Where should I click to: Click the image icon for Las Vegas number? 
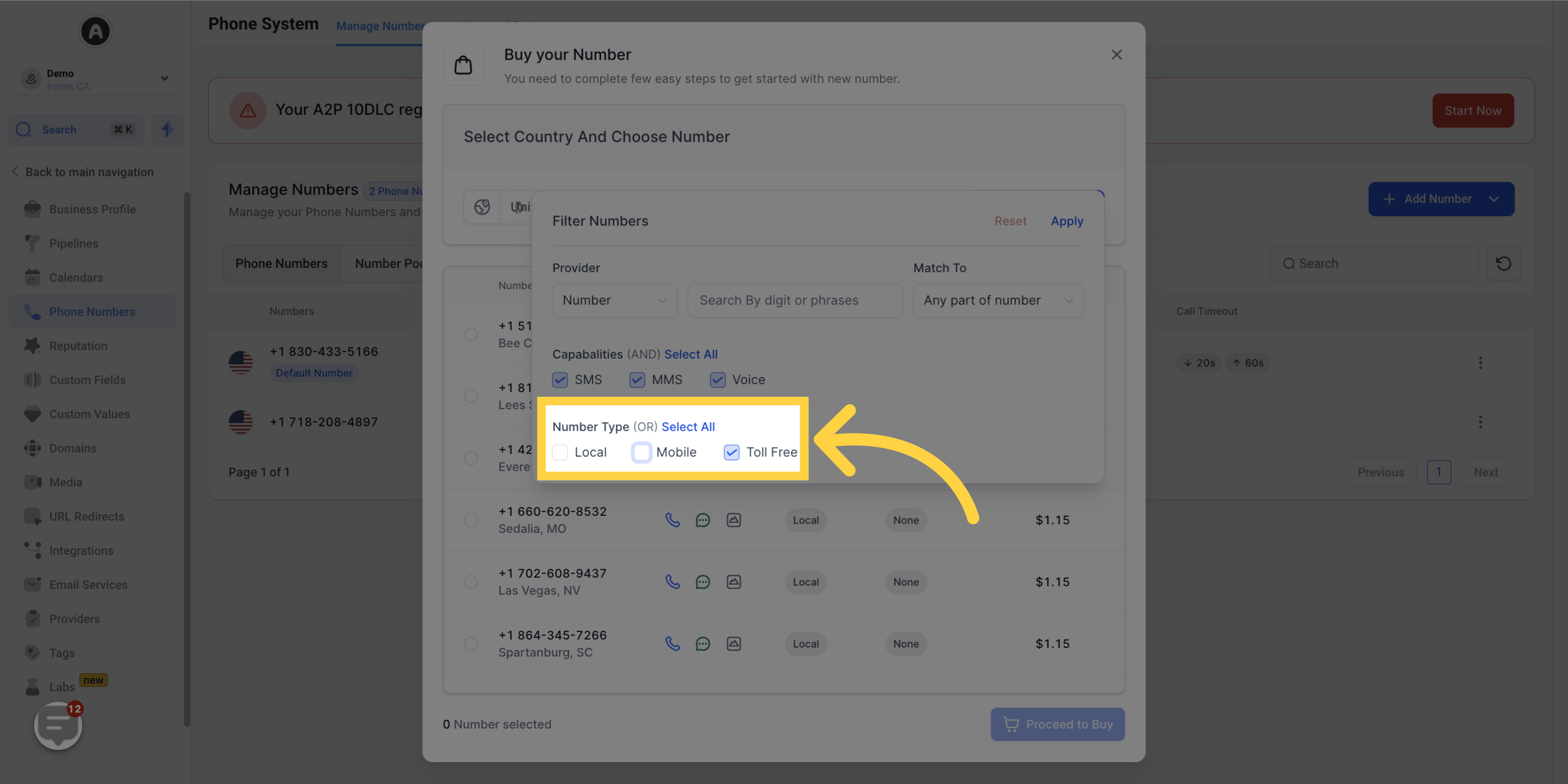point(734,582)
